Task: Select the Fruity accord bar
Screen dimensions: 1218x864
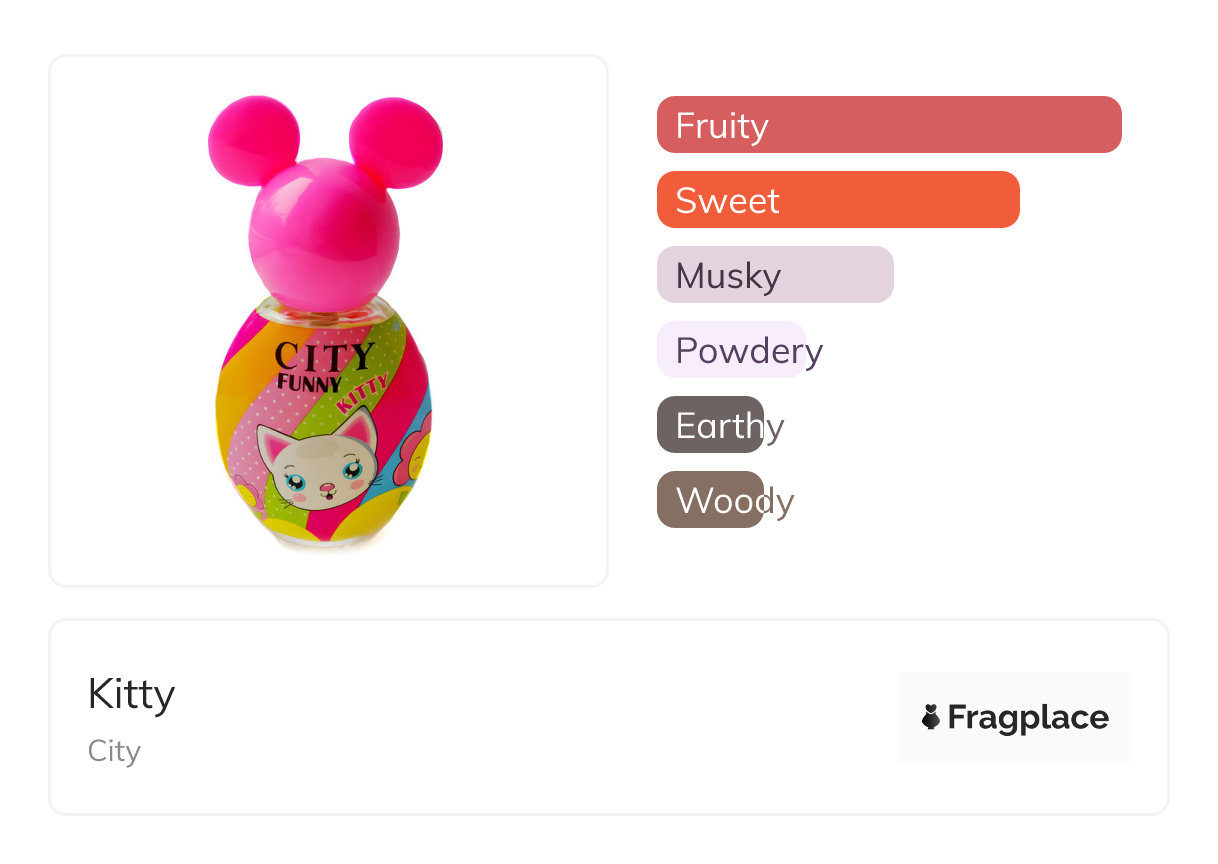Action: (889, 125)
